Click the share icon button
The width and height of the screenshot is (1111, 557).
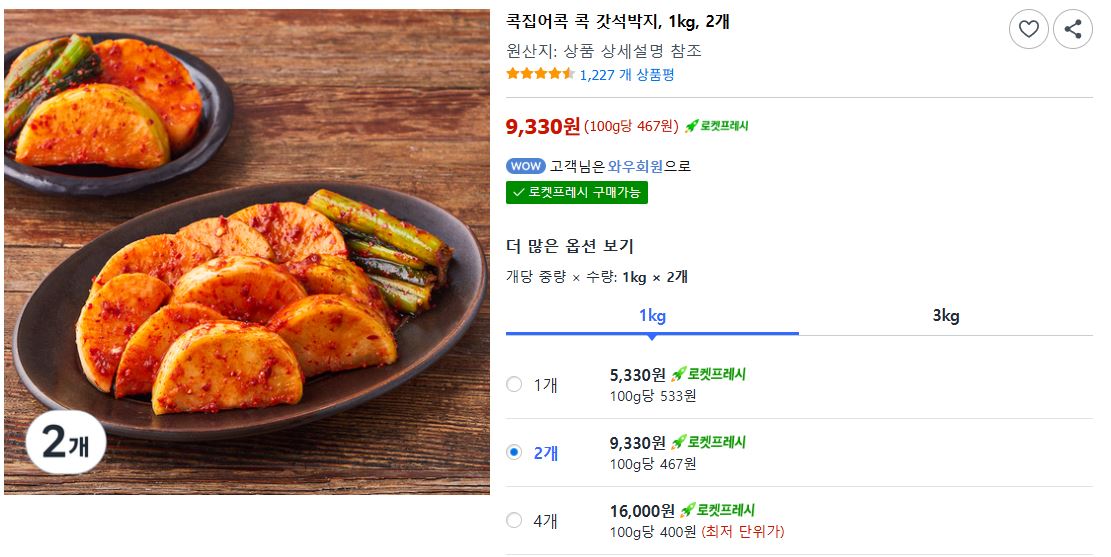(x=1073, y=29)
